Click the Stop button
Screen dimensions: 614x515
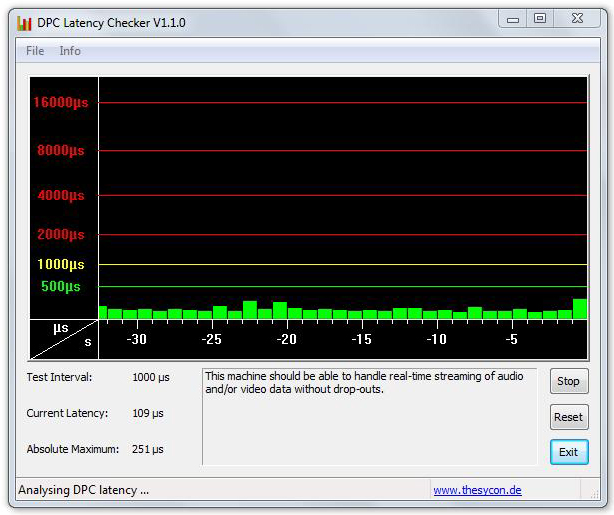[x=569, y=381]
